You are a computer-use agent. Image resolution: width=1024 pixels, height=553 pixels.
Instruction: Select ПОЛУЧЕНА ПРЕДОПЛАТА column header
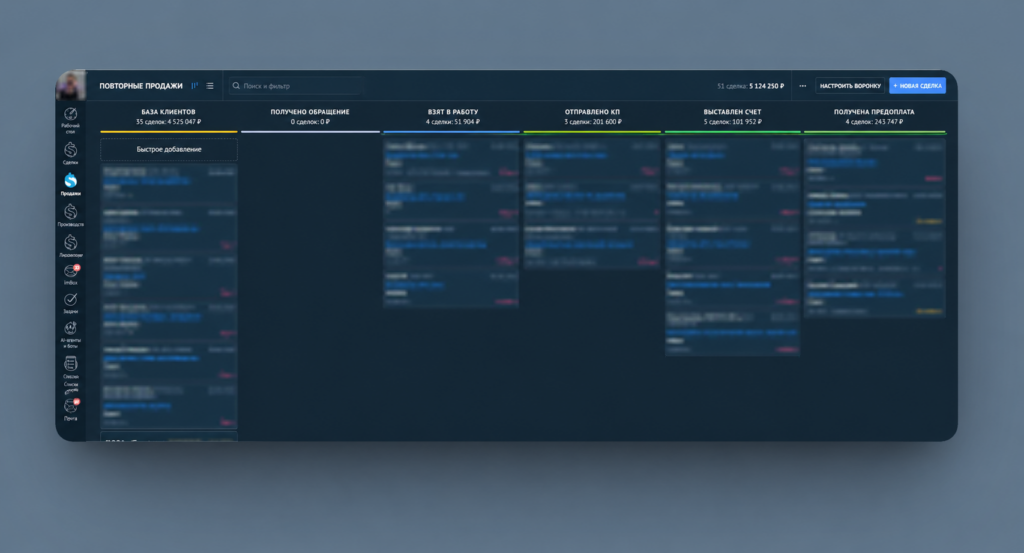tap(874, 112)
